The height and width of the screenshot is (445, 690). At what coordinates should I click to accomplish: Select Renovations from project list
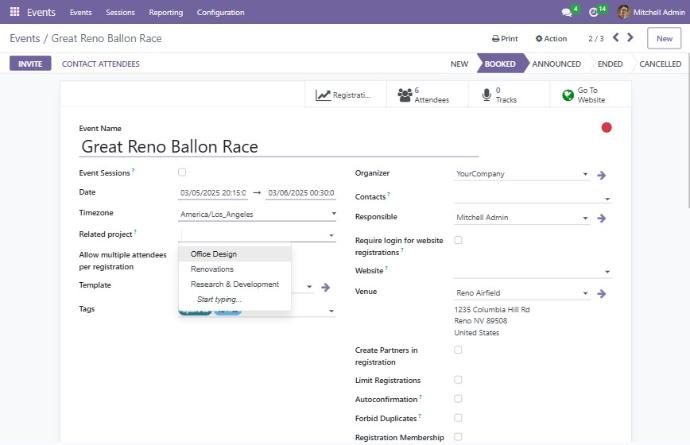212,269
